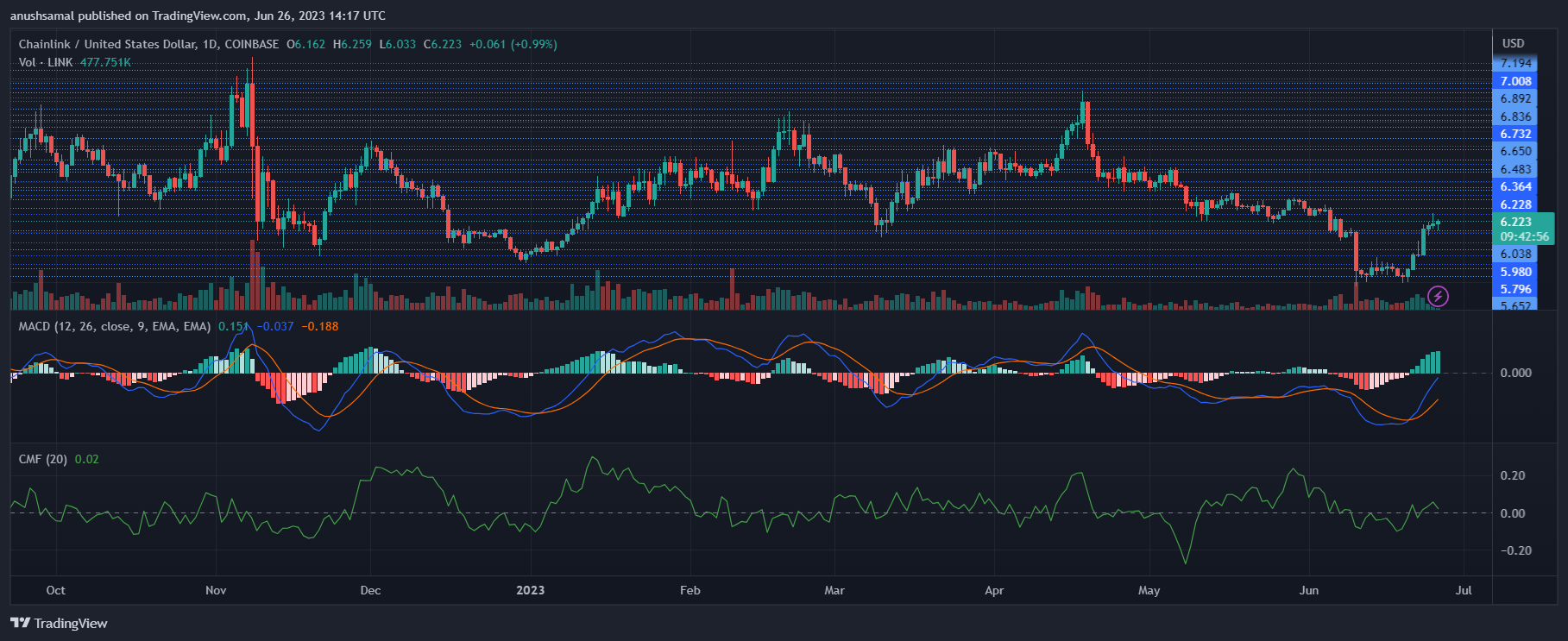Viewport: 1568px width, 641px height.
Task: Click the 2023 label on the time axis
Action: tap(530, 590)
